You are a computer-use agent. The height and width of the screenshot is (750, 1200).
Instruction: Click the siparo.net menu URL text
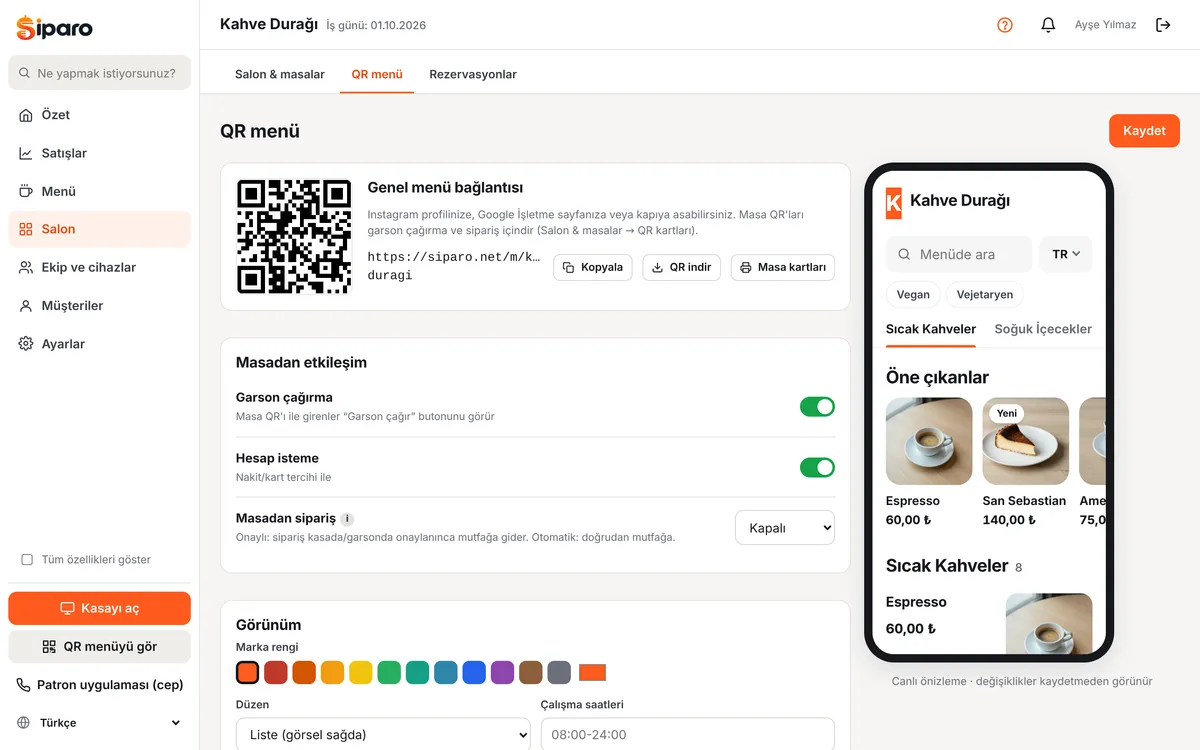tap(454, 266)
